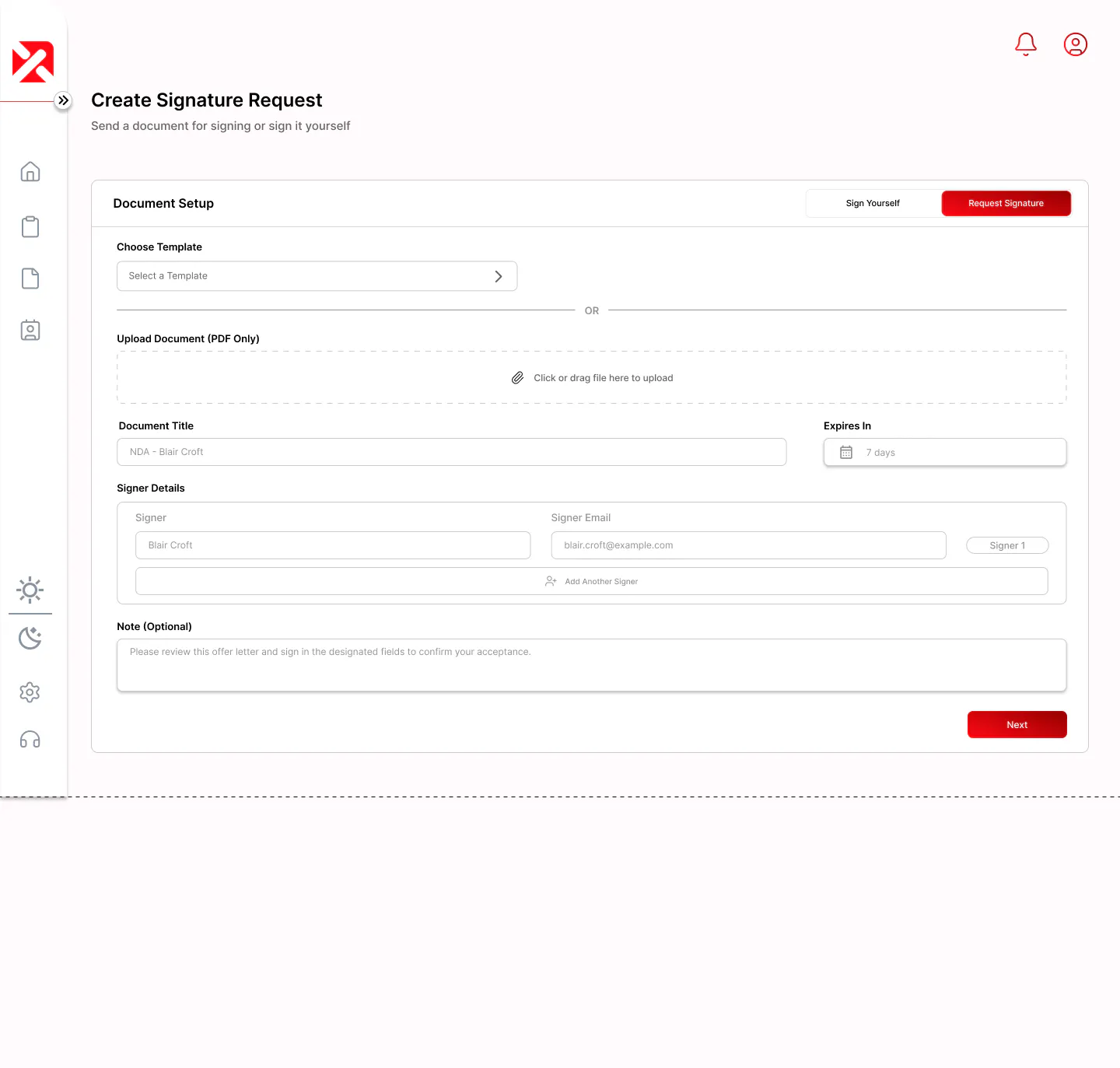Open the contacts icon in sidebar
This screenshot has width=1120, height=1068.
click(x=30, y=330)
